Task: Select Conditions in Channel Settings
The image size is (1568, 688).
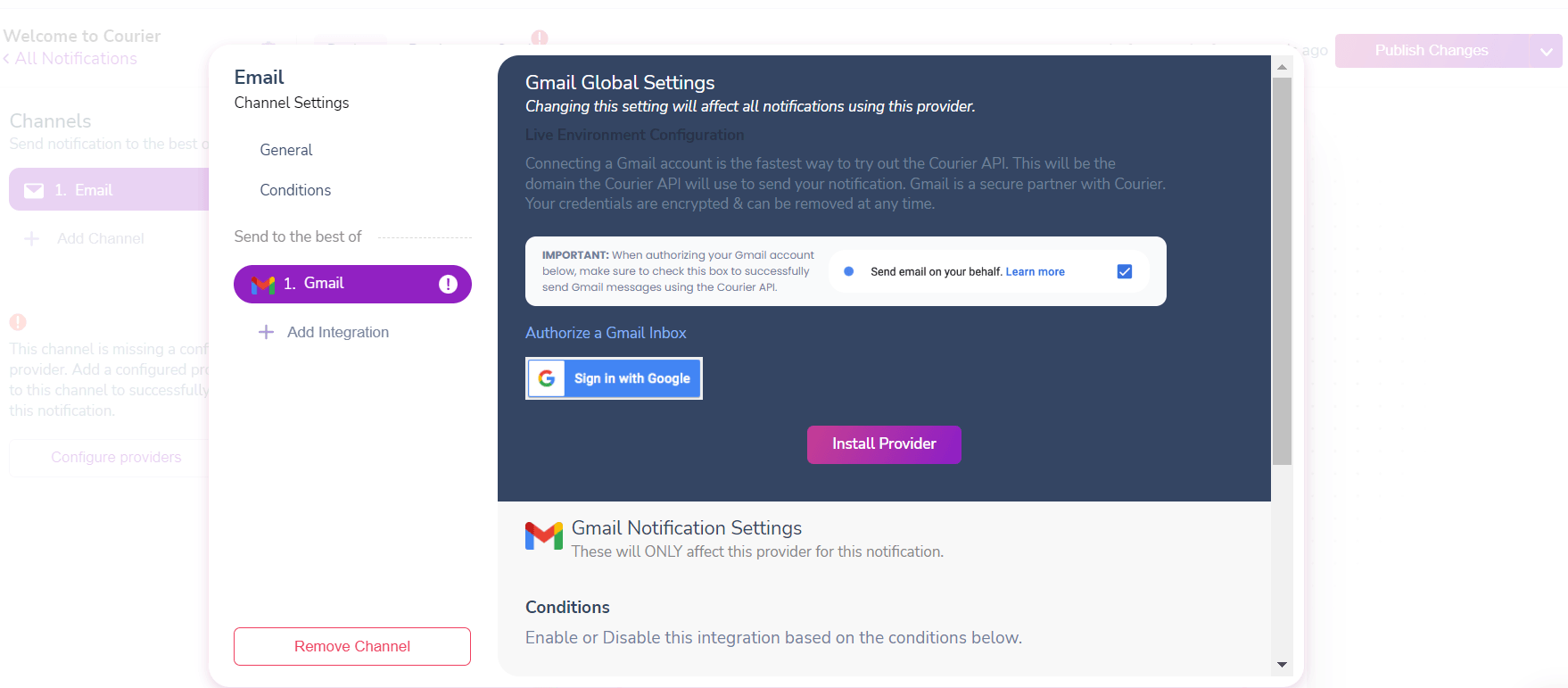Action: (294, 189)
